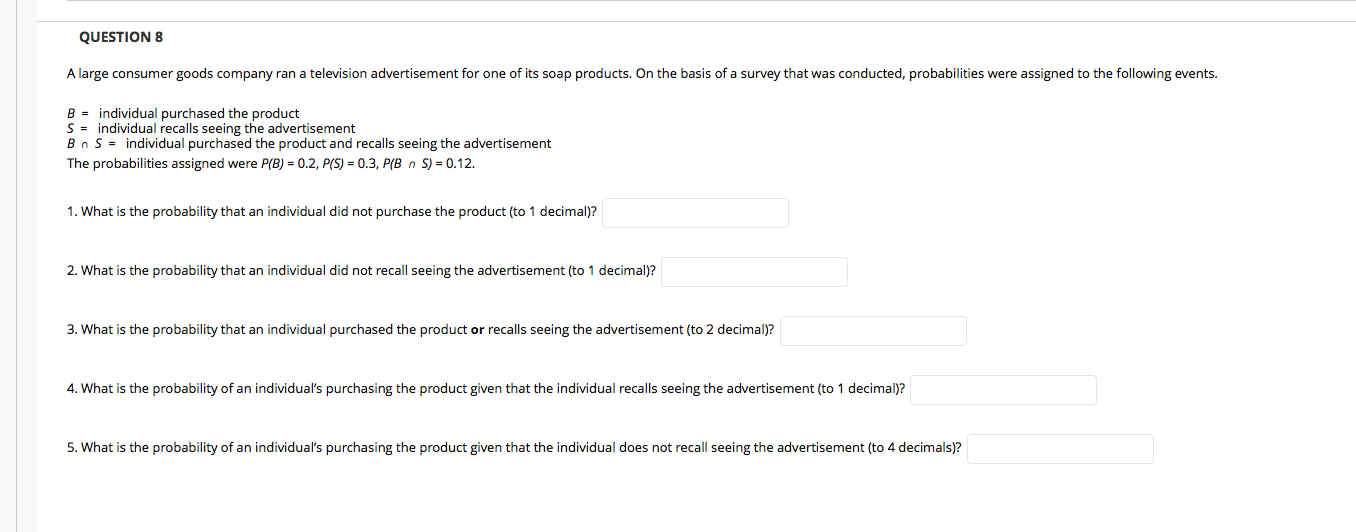Image resolution: width=1356 pixels, height=532 pixels.
Task: Click the intro paragraph about soap advertisement
Action: [x=642, y=74]
